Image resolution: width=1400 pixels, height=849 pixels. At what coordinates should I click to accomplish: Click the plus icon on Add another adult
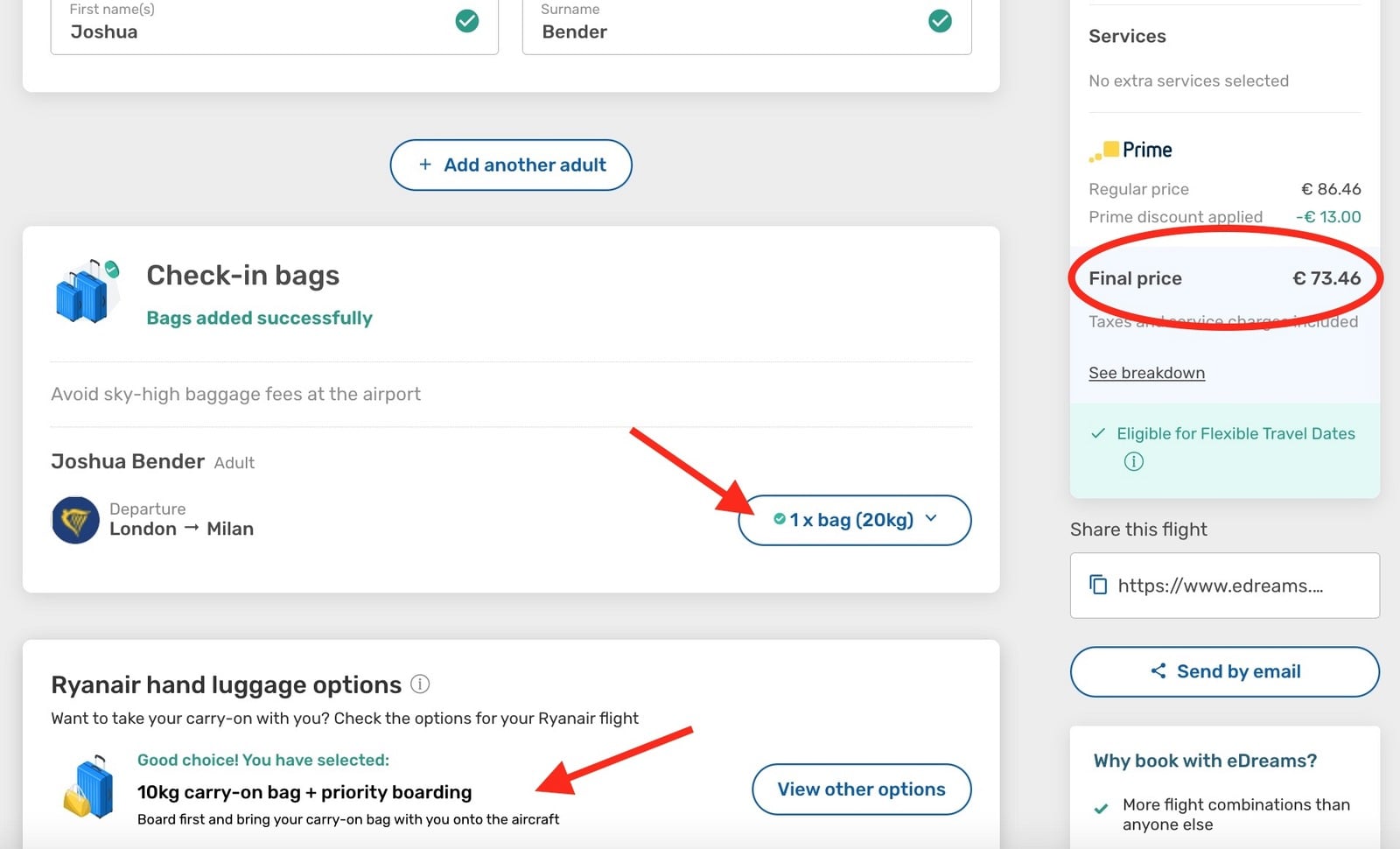point(425,165)
